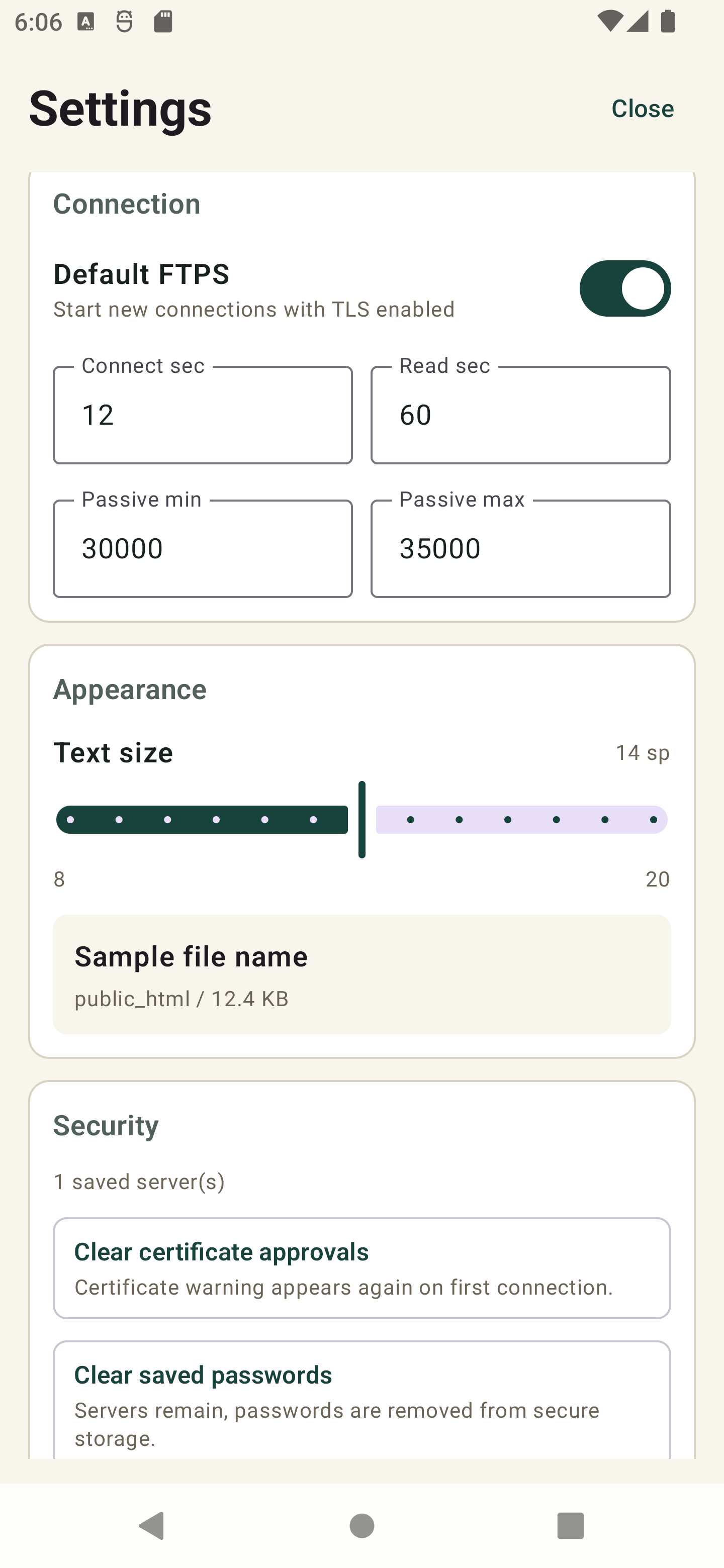Tap the Android home navigation button
This screenshot has width=724, height=1568.
click(361, 1525)
